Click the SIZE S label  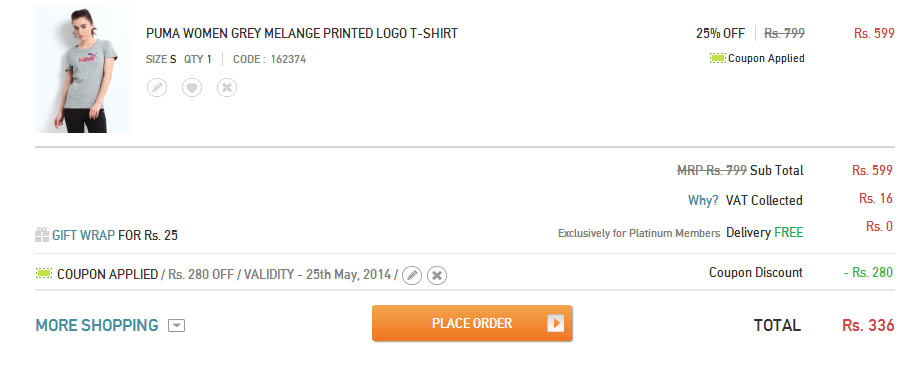point(161,59)
